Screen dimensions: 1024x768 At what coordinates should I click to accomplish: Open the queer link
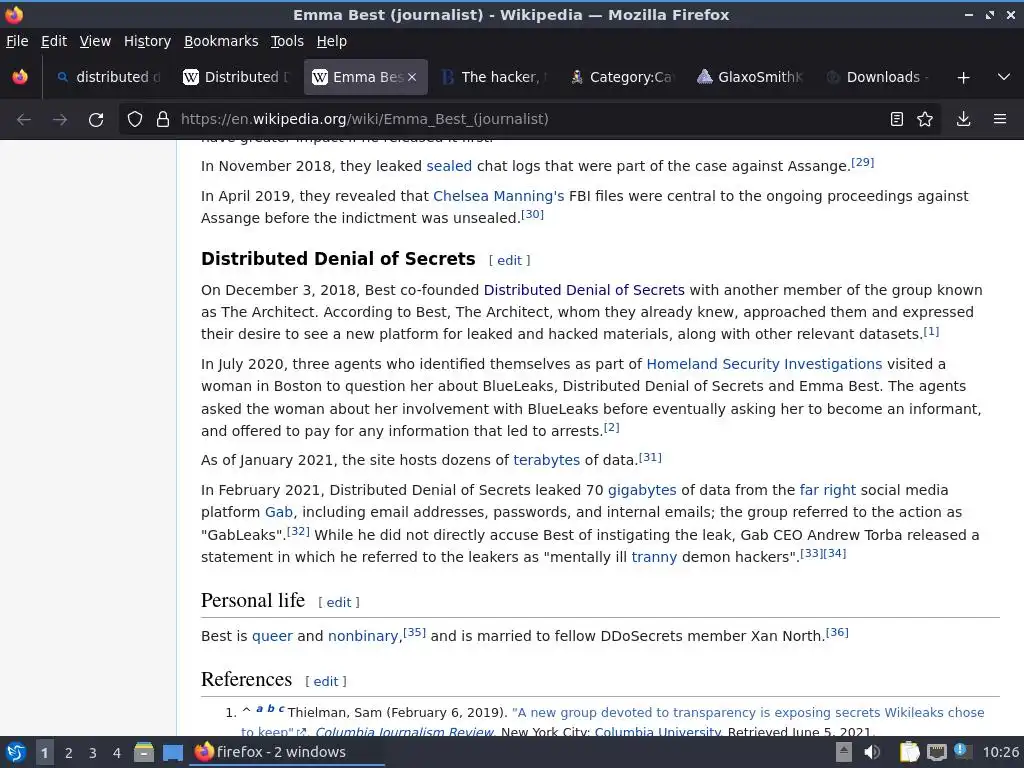272,636
